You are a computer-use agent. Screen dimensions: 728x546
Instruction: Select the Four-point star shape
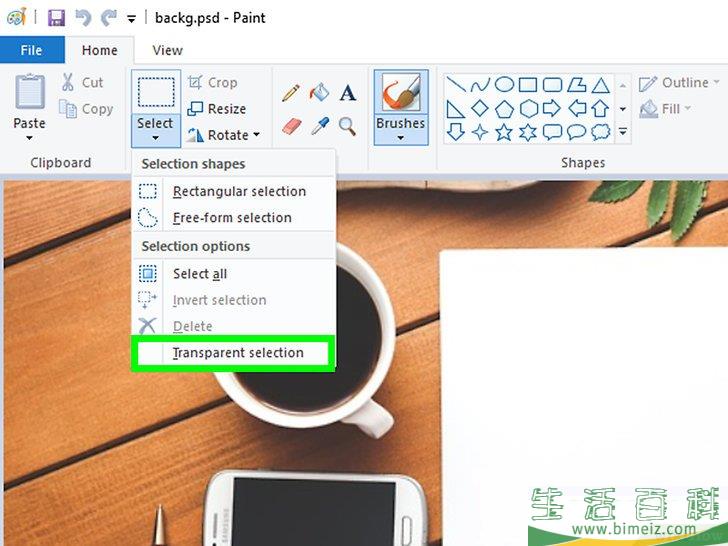(480, 133)
